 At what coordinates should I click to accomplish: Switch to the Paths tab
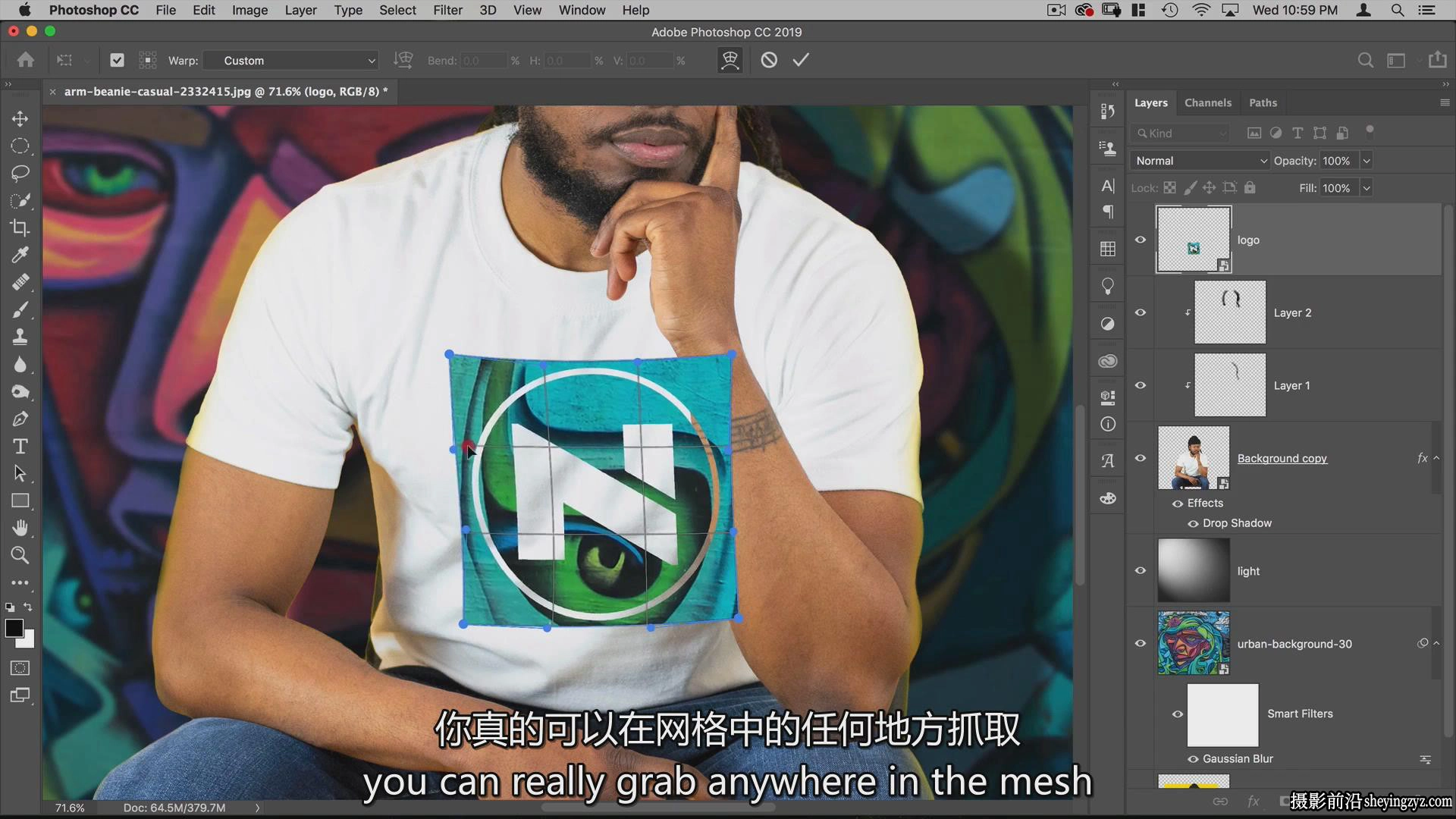[1263, 102]
